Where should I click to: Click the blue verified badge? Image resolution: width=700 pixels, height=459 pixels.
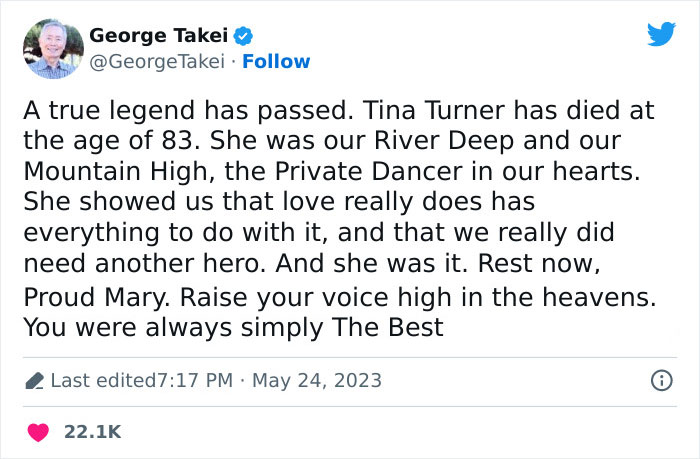(x=243, y=37)
